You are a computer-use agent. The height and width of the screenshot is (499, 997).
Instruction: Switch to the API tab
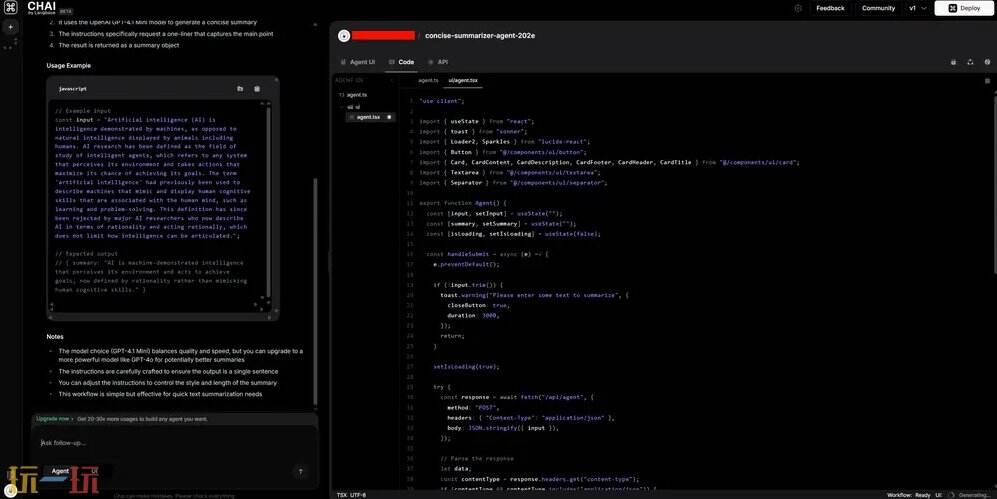[x=438, y=62]
